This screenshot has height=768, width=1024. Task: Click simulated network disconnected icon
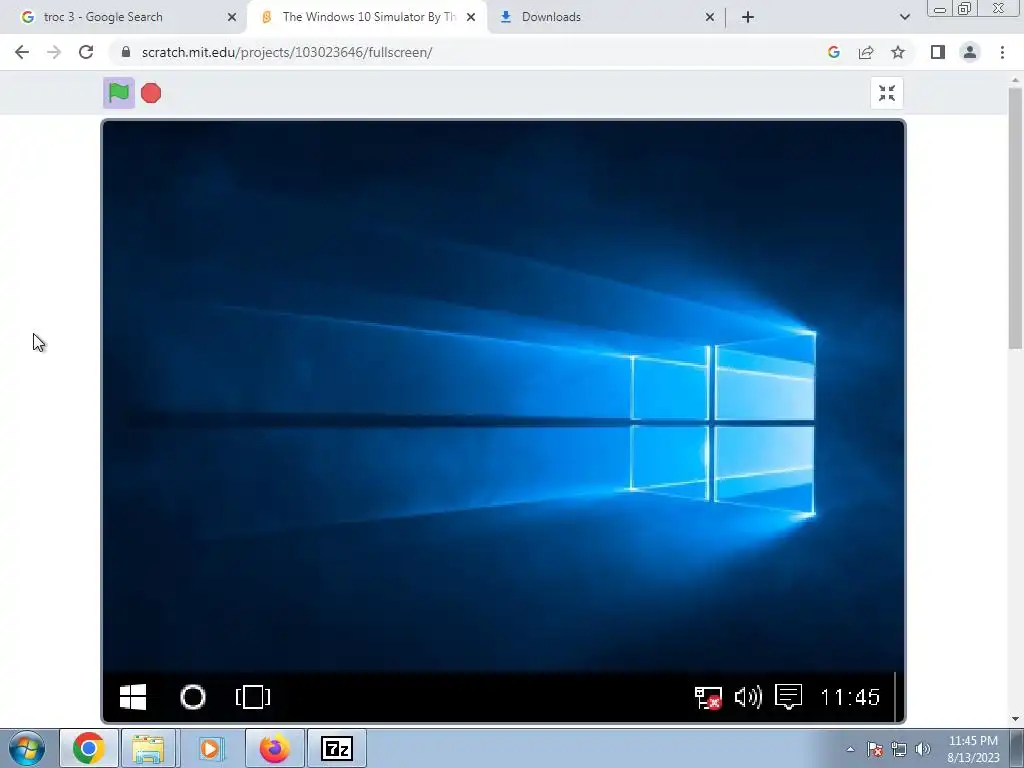(x=708, y=697)
